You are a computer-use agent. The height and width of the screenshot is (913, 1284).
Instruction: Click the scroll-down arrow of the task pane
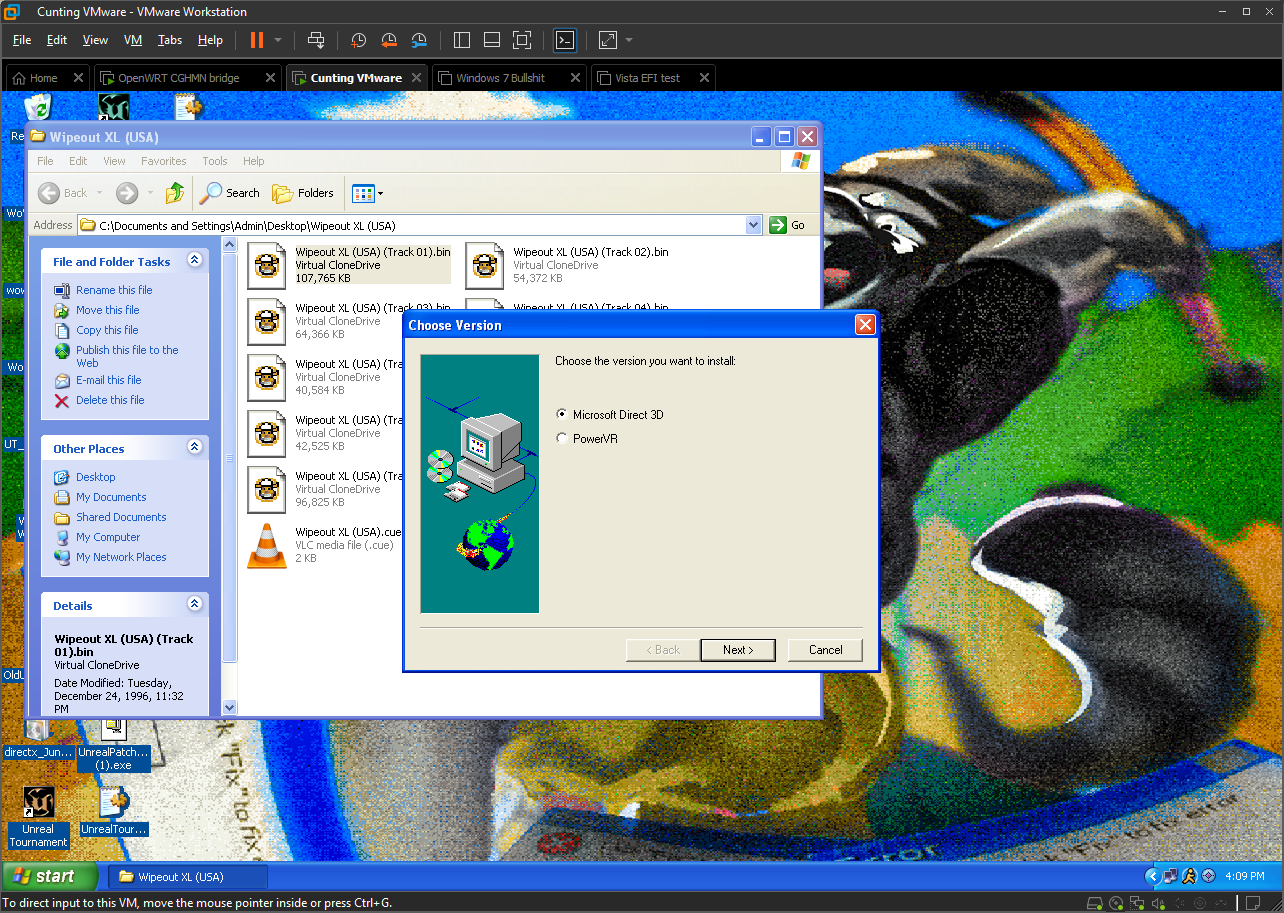(x=229, y=707)
